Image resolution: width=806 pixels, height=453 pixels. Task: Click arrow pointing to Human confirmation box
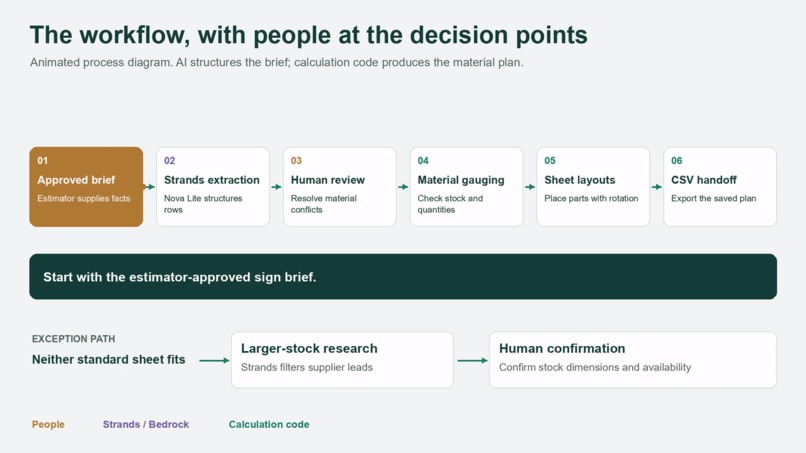click(x=472, y=360)
